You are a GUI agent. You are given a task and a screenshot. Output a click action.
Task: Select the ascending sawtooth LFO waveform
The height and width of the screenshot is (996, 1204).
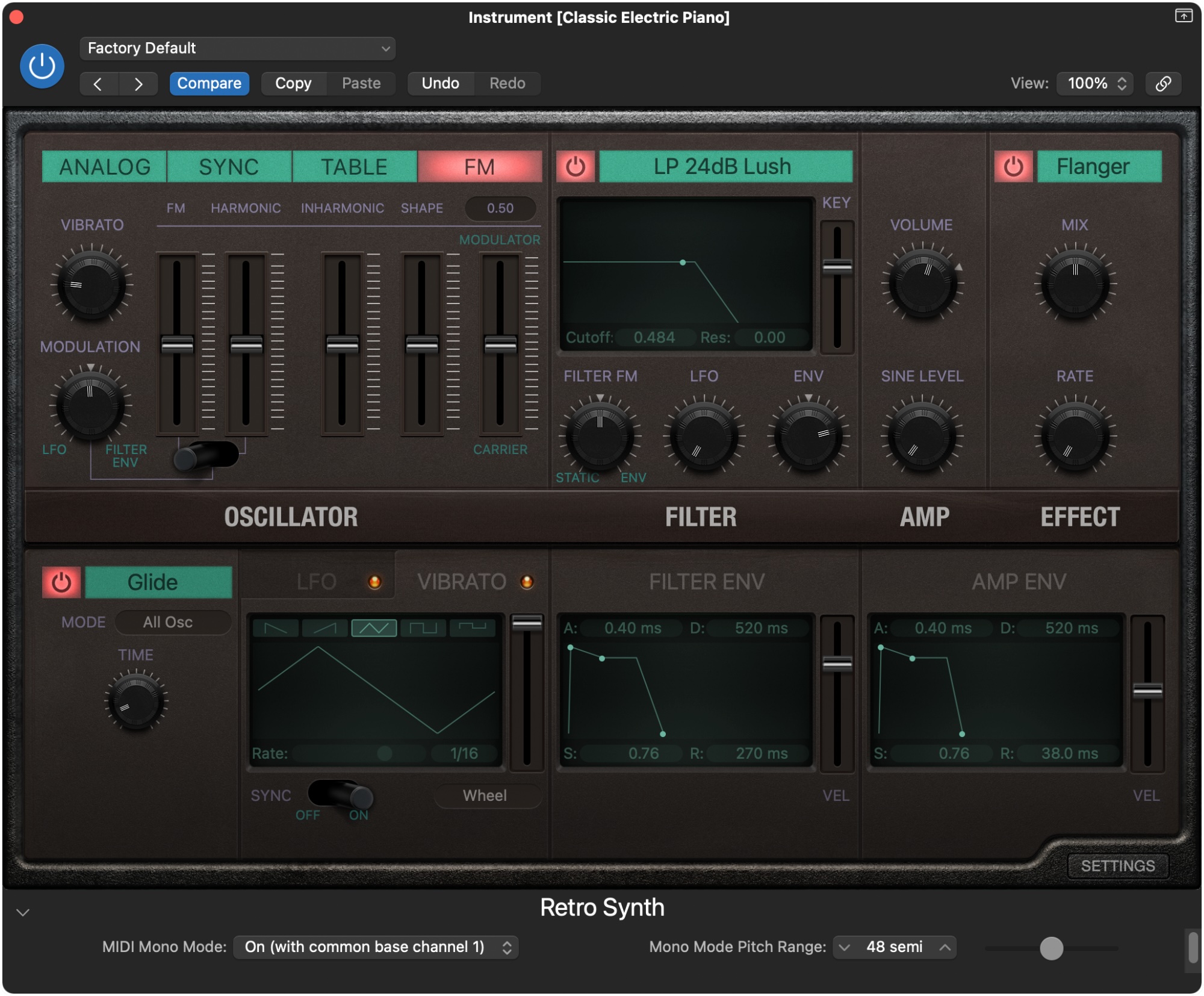point(325,628)
